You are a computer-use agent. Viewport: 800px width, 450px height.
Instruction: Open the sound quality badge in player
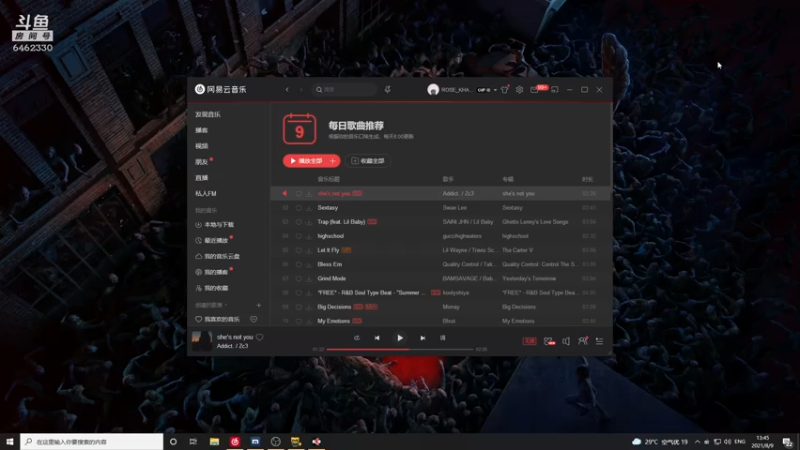530,341
